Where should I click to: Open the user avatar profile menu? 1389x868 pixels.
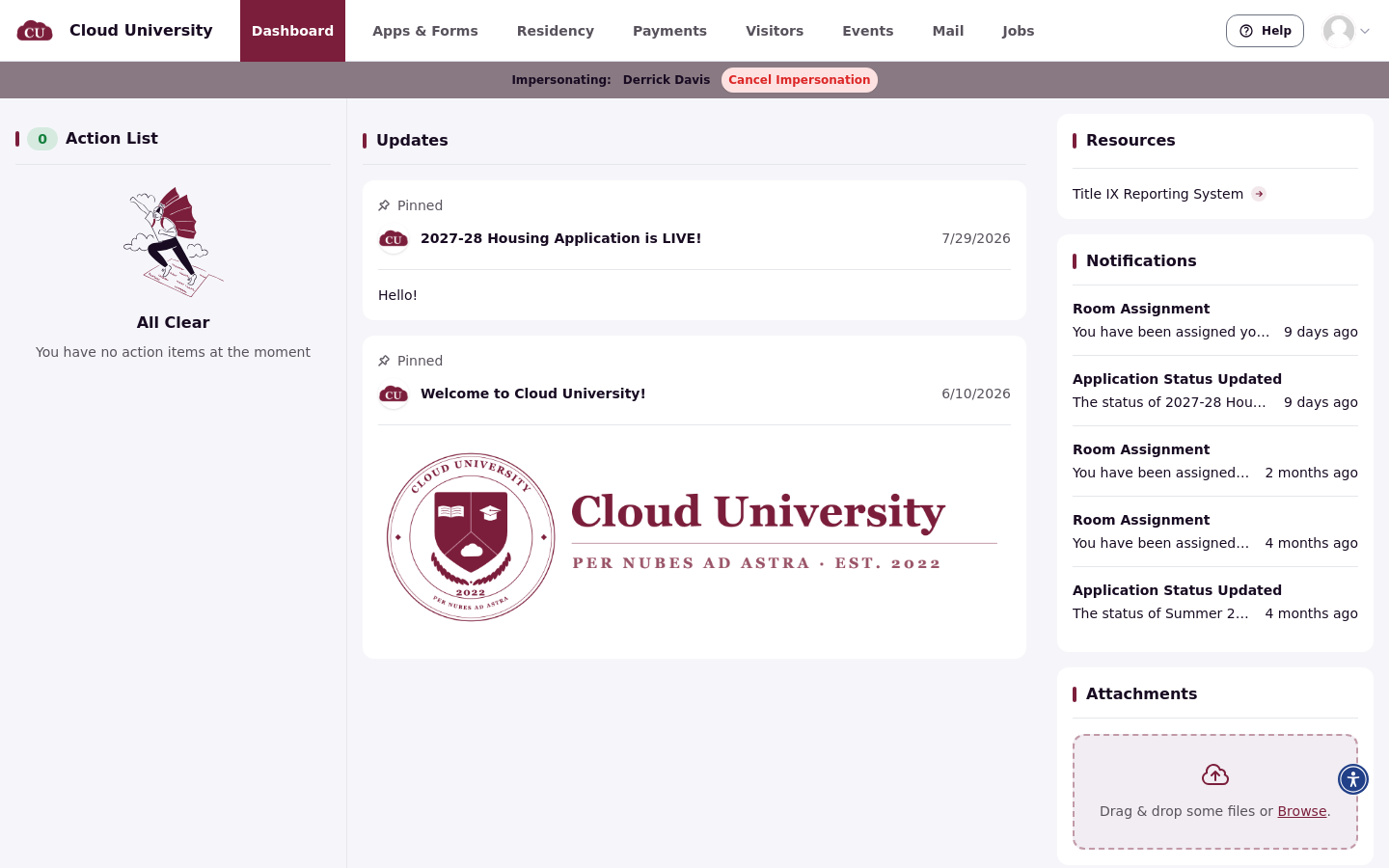coord(1339,31)
